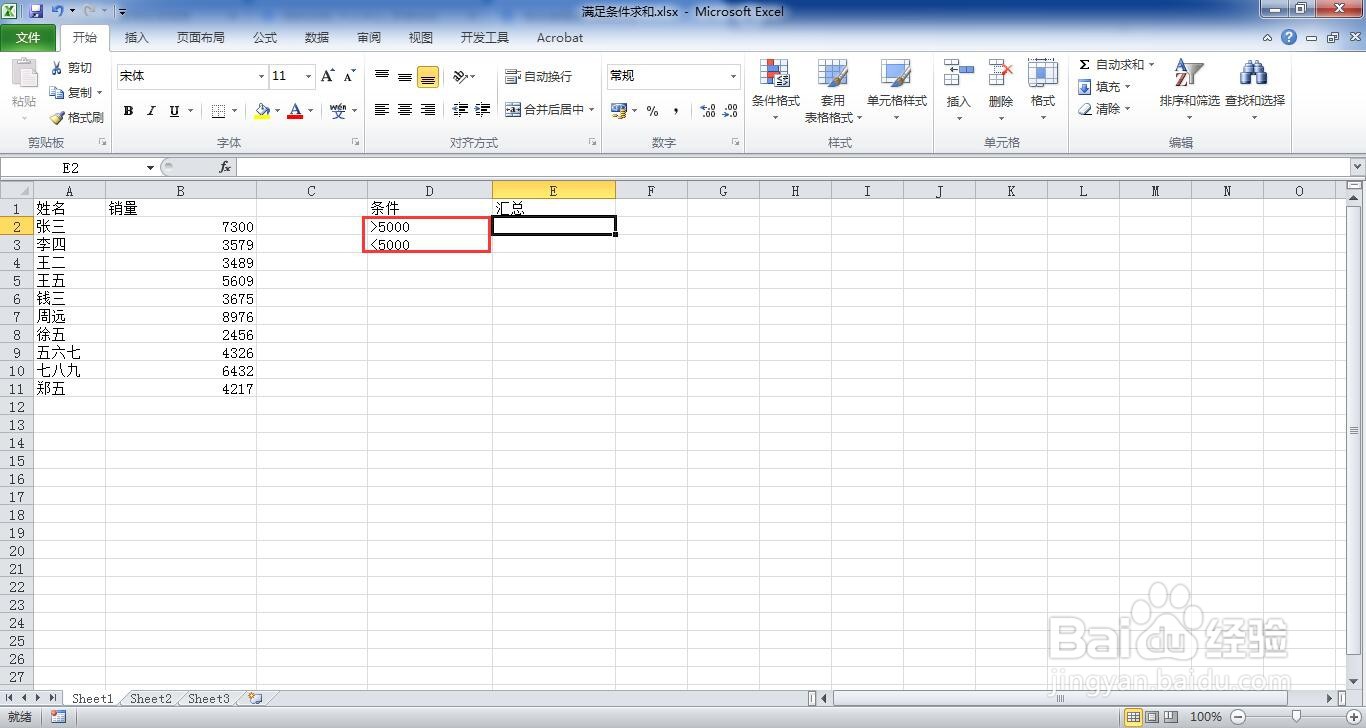Screen dimensions: 1366x728
Task: Click Delete cells (删除) icon
Action: [x=1000, y=74]
